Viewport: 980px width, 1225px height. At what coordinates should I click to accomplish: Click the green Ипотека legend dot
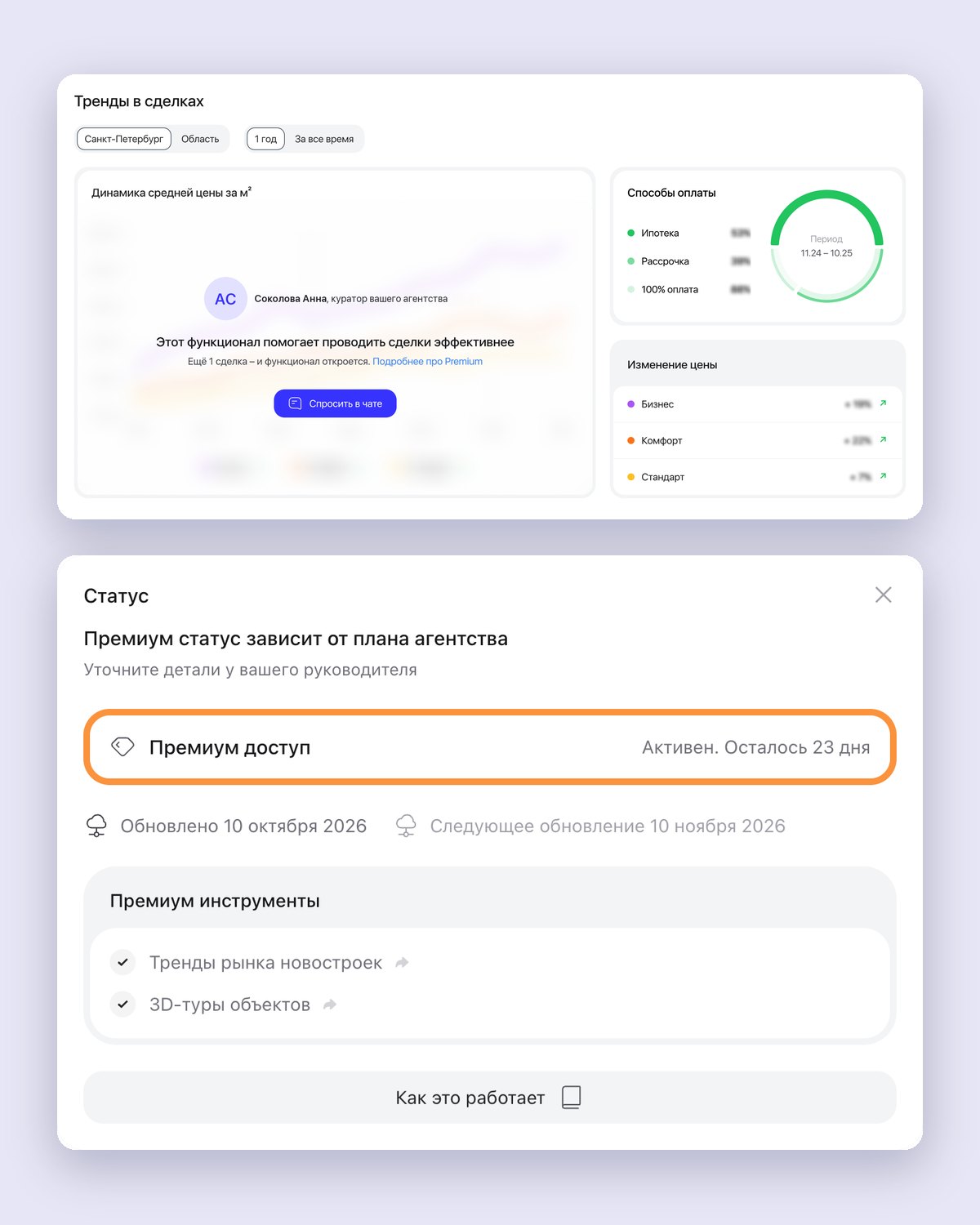click(630, 233)
